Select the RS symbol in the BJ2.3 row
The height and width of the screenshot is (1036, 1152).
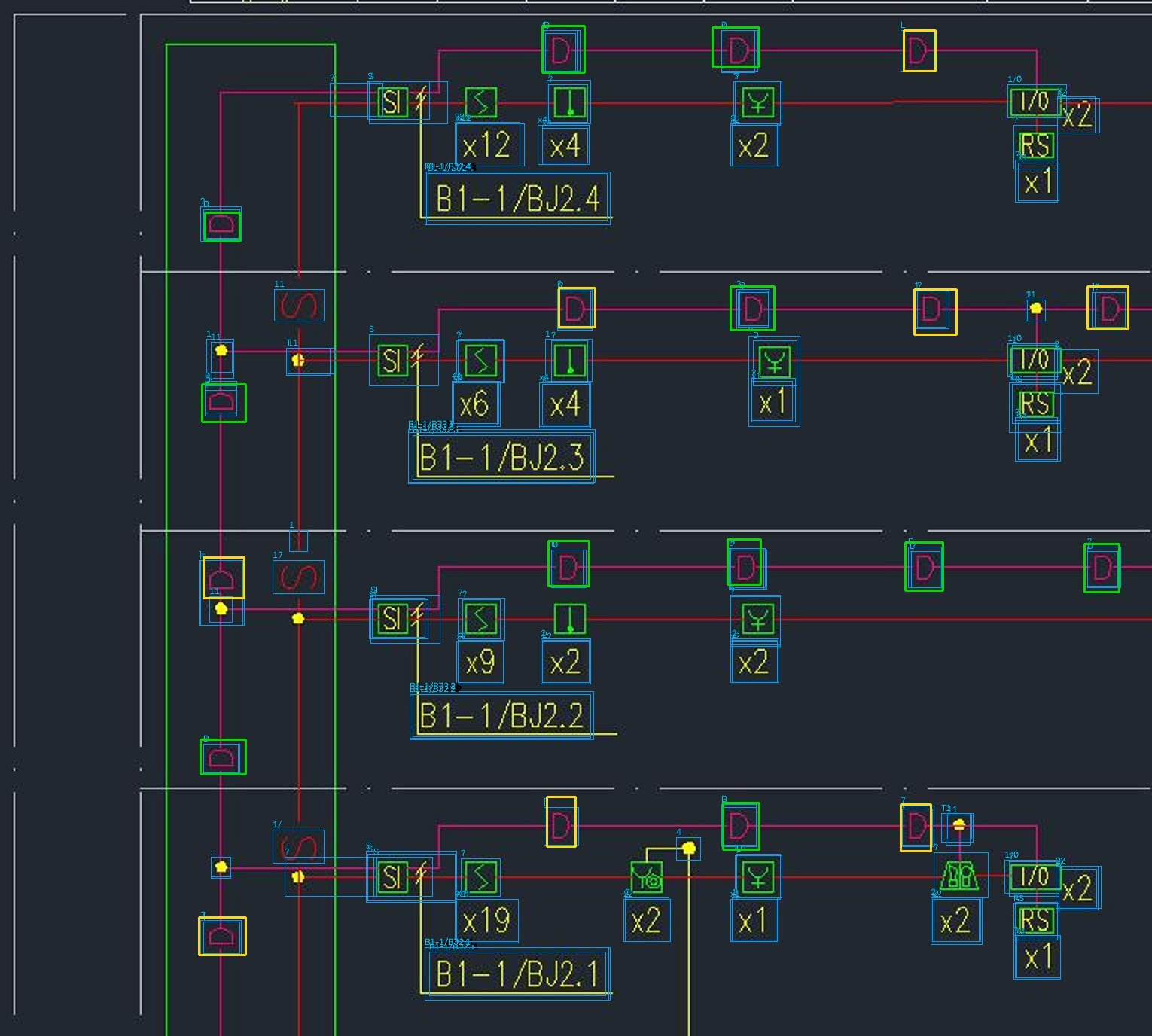[x=1036, y=404]
